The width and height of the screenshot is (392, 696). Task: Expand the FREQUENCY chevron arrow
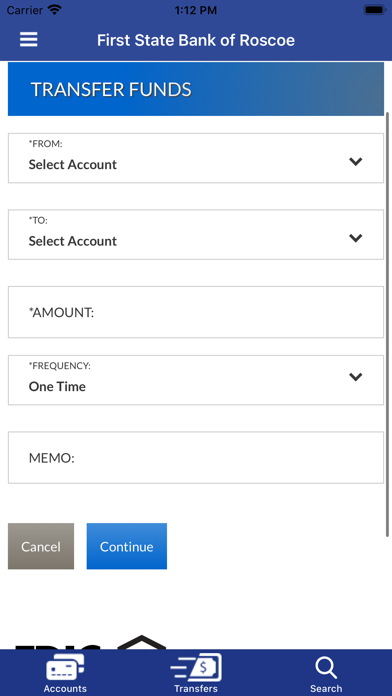coord(356,377)
